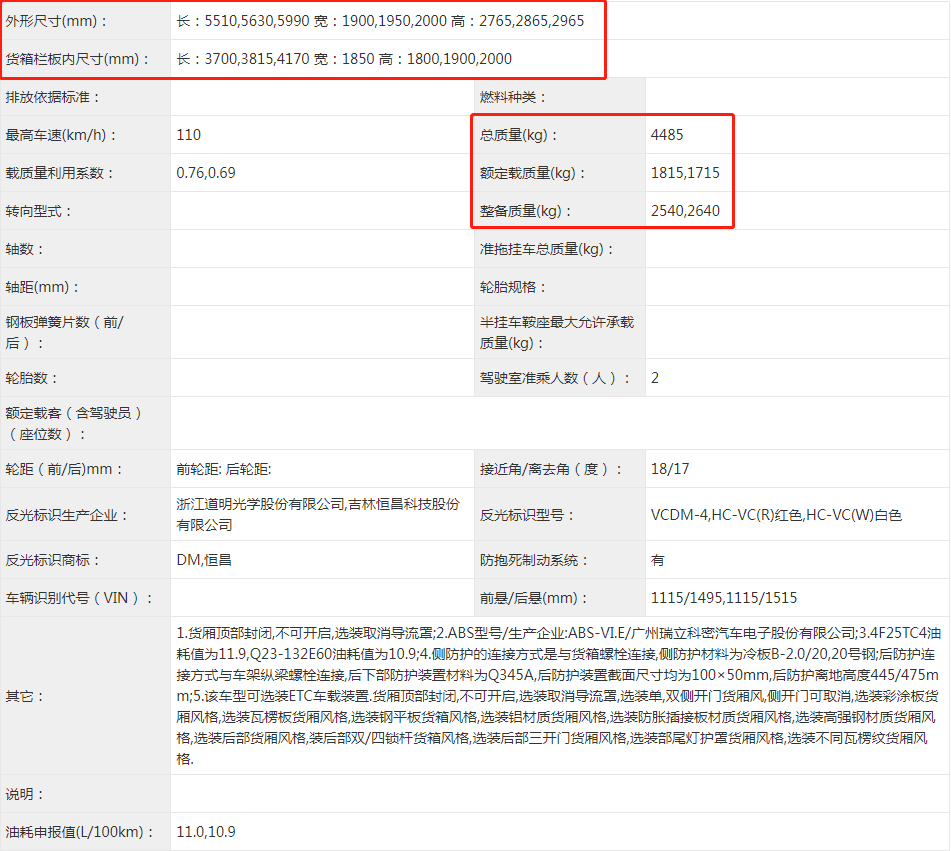
Task: Select the 反光标识商标 value DM,恒昌
Action: tap(204, 560)
